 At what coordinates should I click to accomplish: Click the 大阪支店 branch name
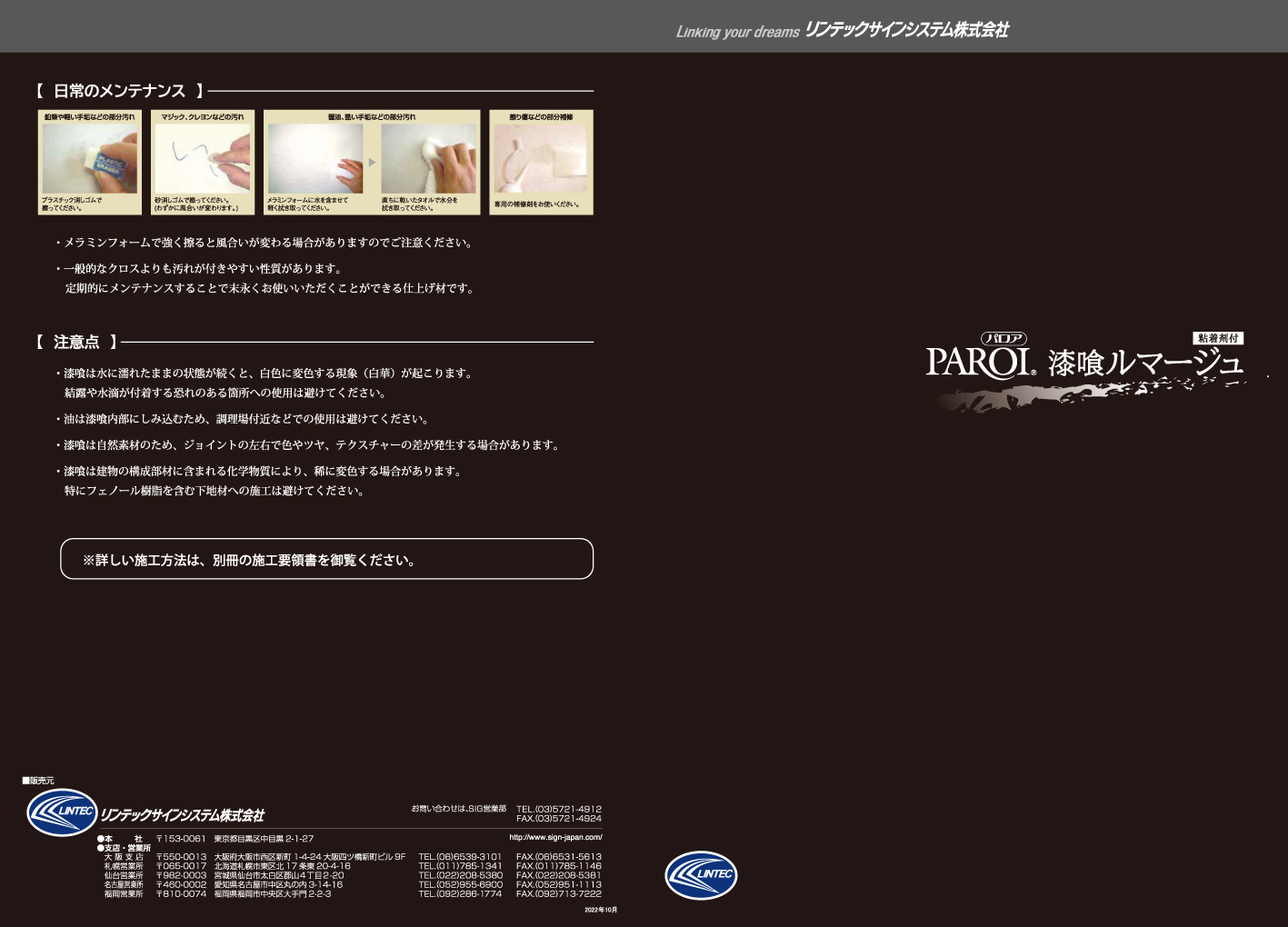click(124, 857)
